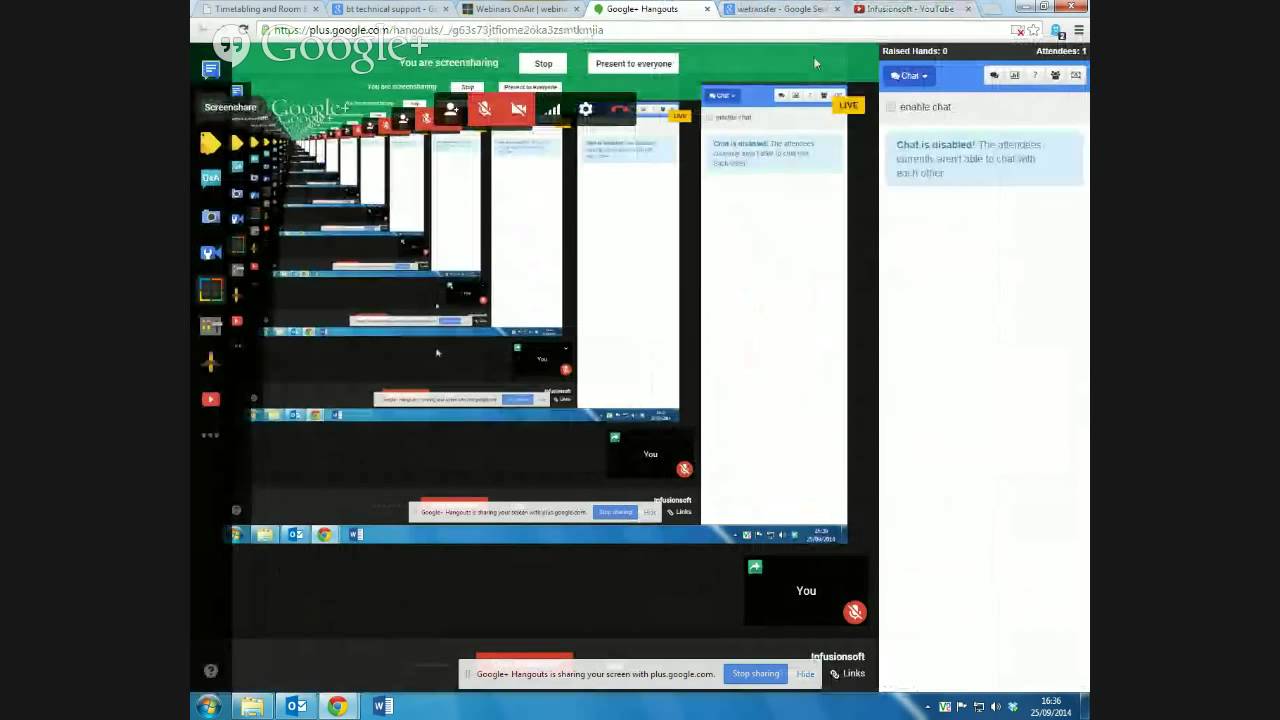Open Hangout settings gear
This screenshot has height=720, width=1280.
coord(586,110)
